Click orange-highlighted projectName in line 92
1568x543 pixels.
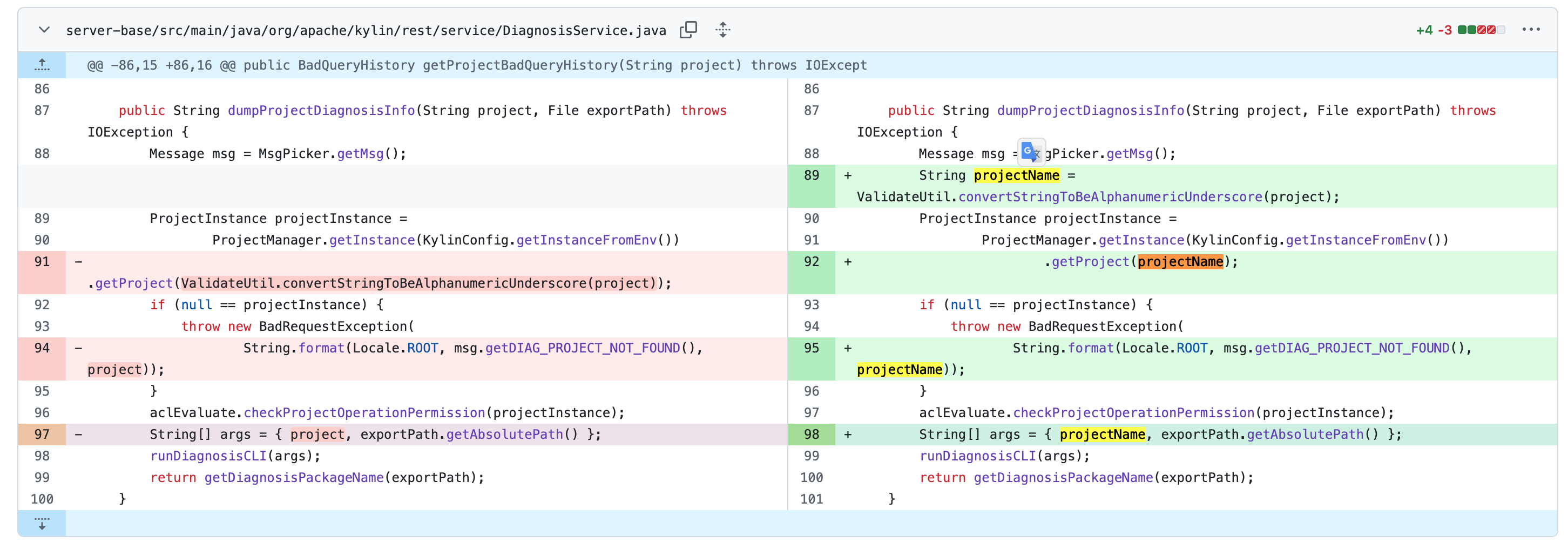point(1180,262)
